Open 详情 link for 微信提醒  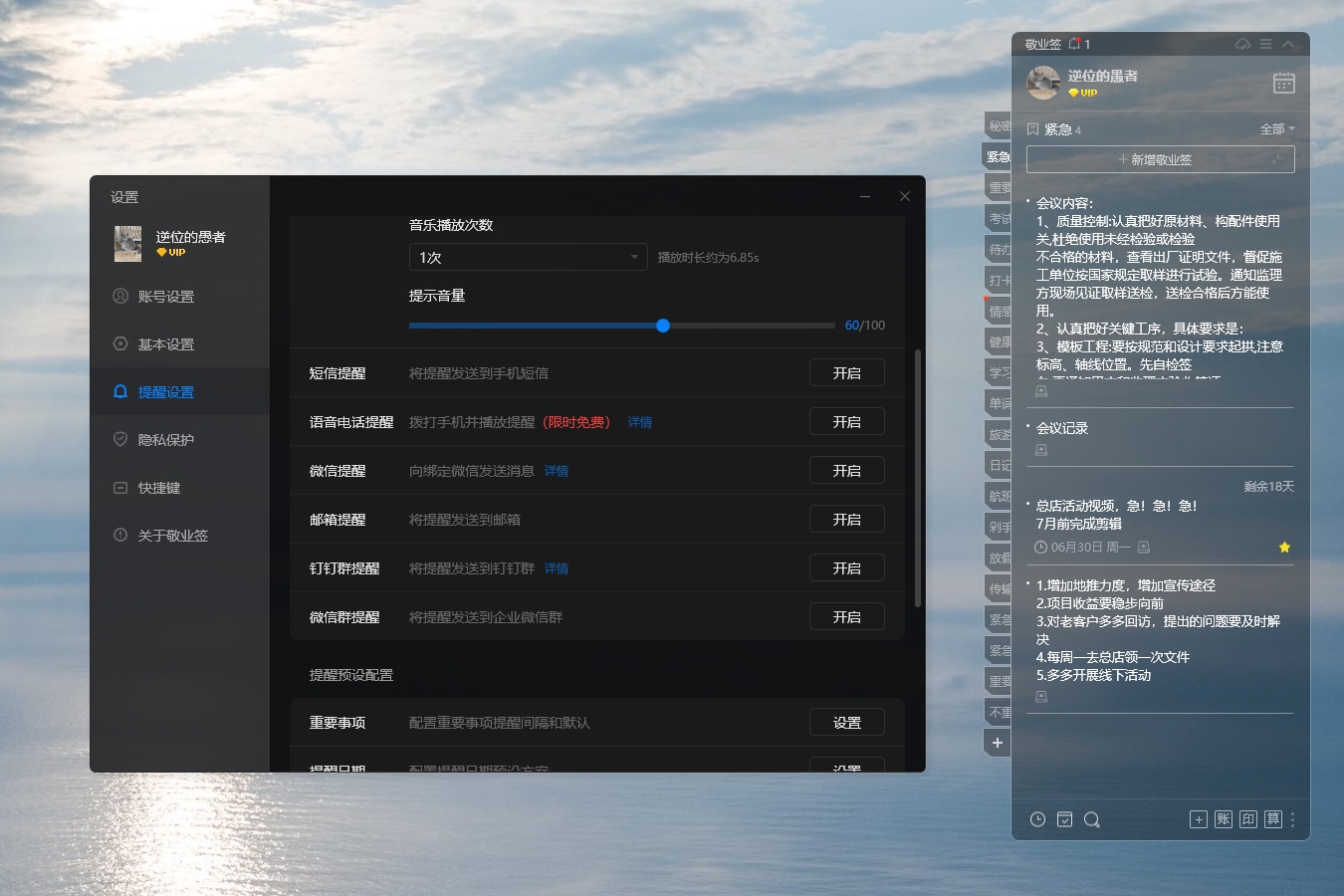(x=557, y=471)
